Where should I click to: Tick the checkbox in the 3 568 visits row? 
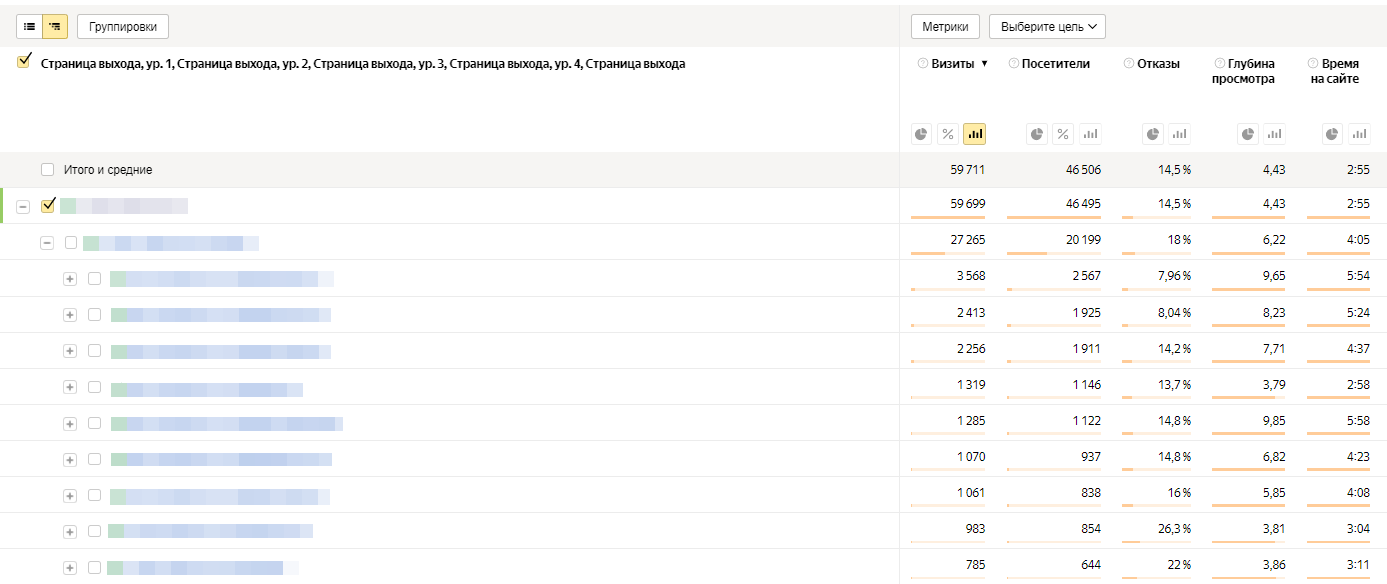(94, 279)
